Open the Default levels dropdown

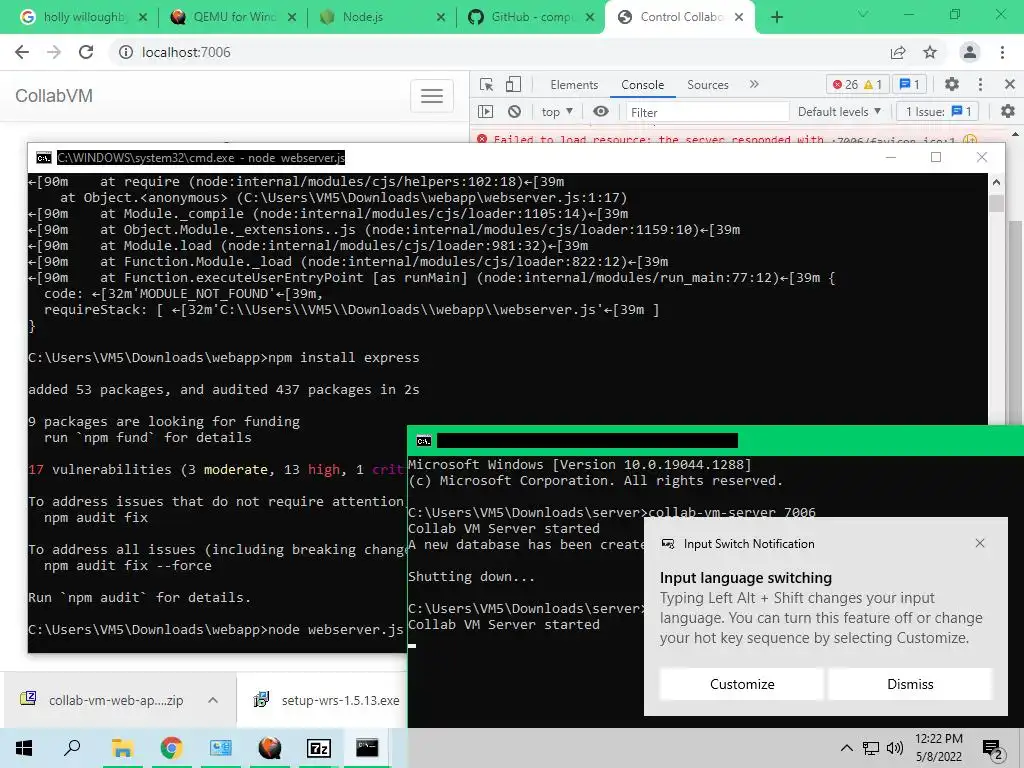click(839, 112)
